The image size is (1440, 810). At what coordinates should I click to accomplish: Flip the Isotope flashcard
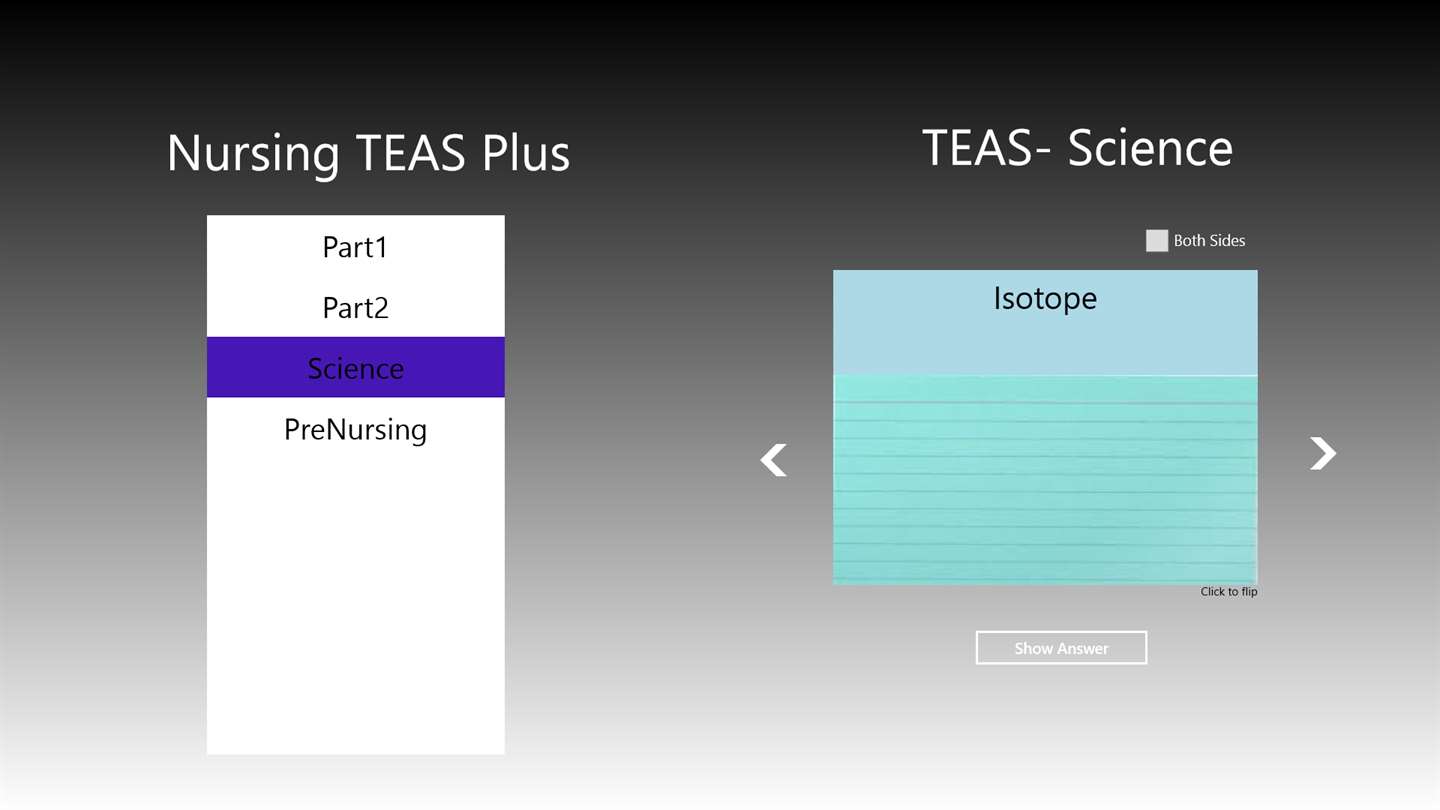(x=1045, y=427)
